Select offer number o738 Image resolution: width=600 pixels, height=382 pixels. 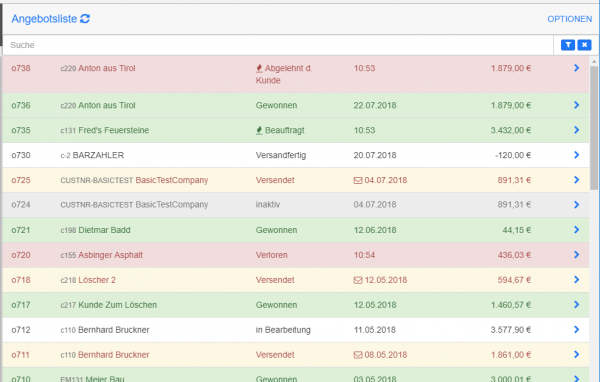pos(21,68)
